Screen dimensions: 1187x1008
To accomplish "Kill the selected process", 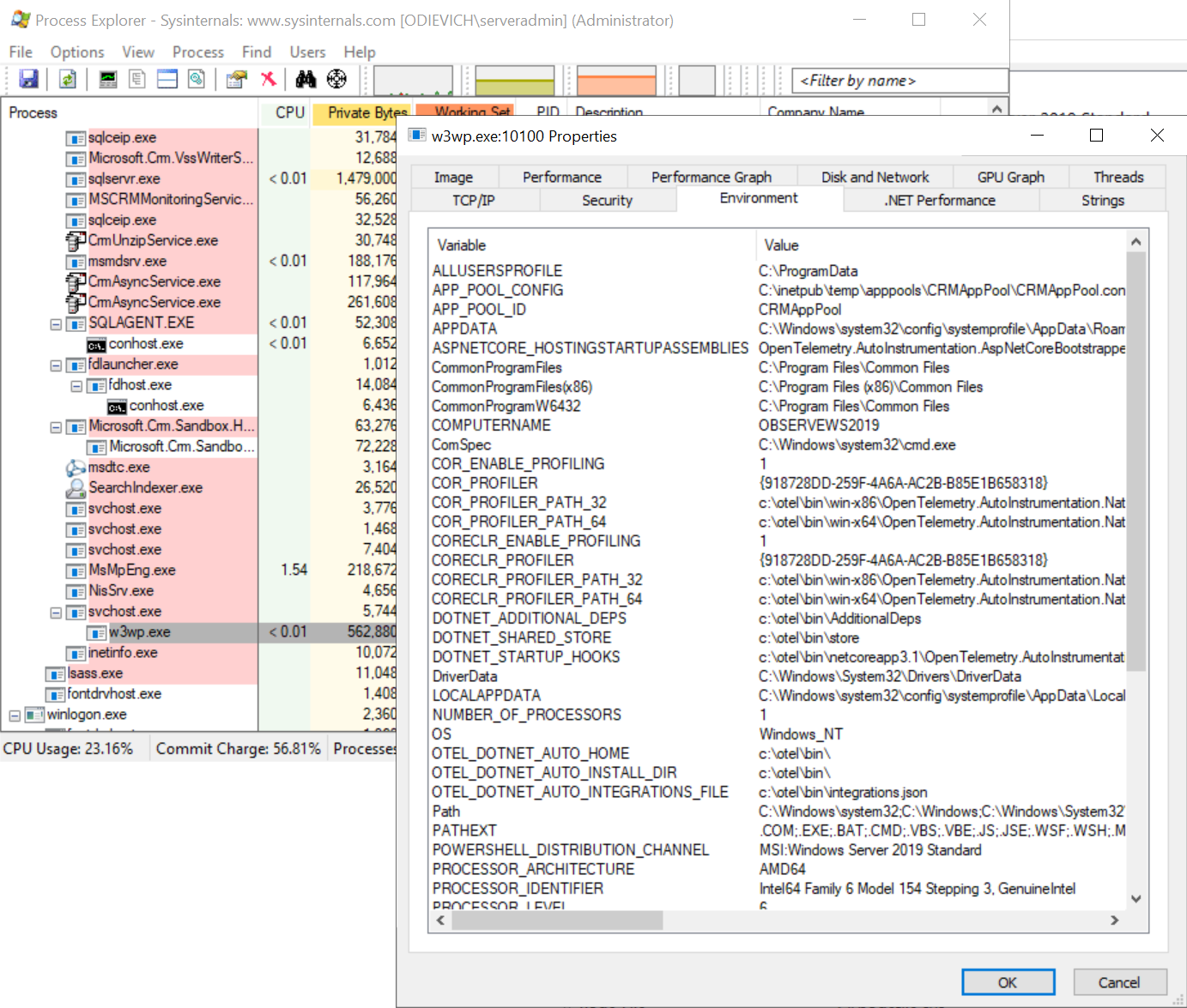I will pyautogui.click(x=268, y=79).
